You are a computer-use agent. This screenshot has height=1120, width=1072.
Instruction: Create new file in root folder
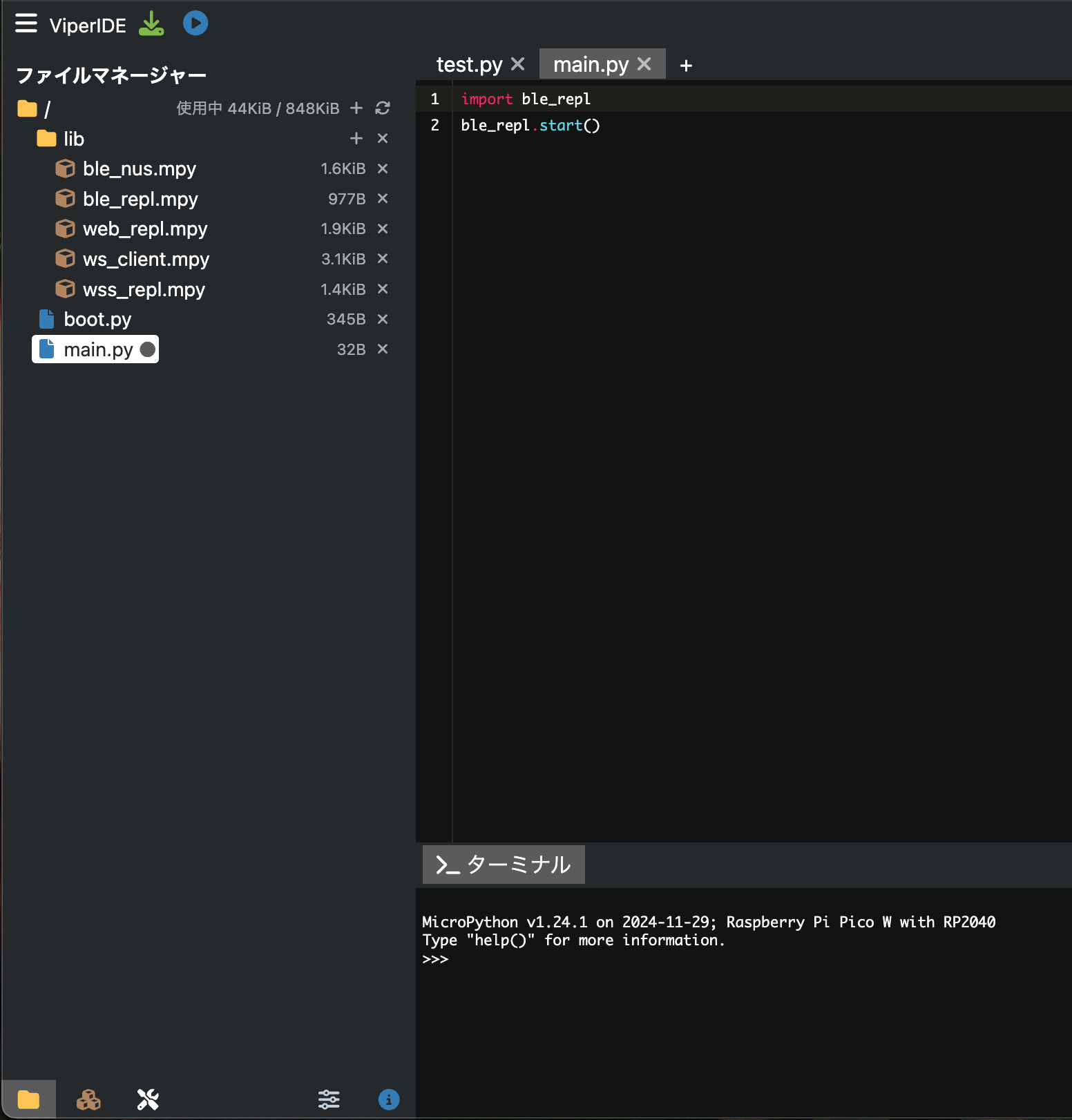click(x=356, y=108)
